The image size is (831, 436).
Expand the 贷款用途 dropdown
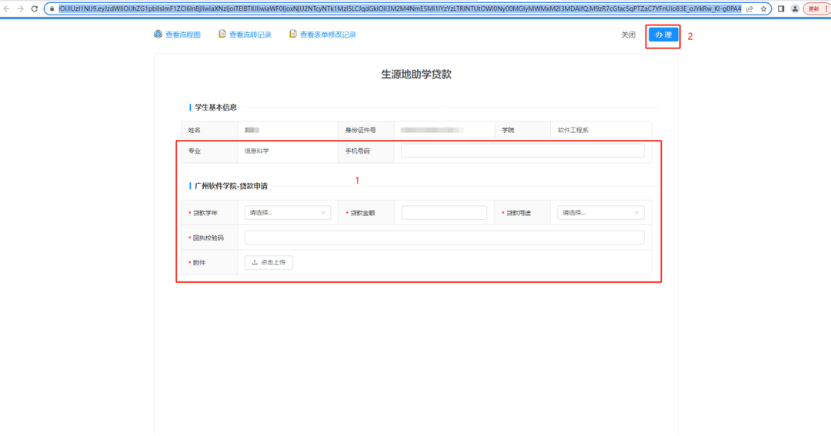point(600,213)
